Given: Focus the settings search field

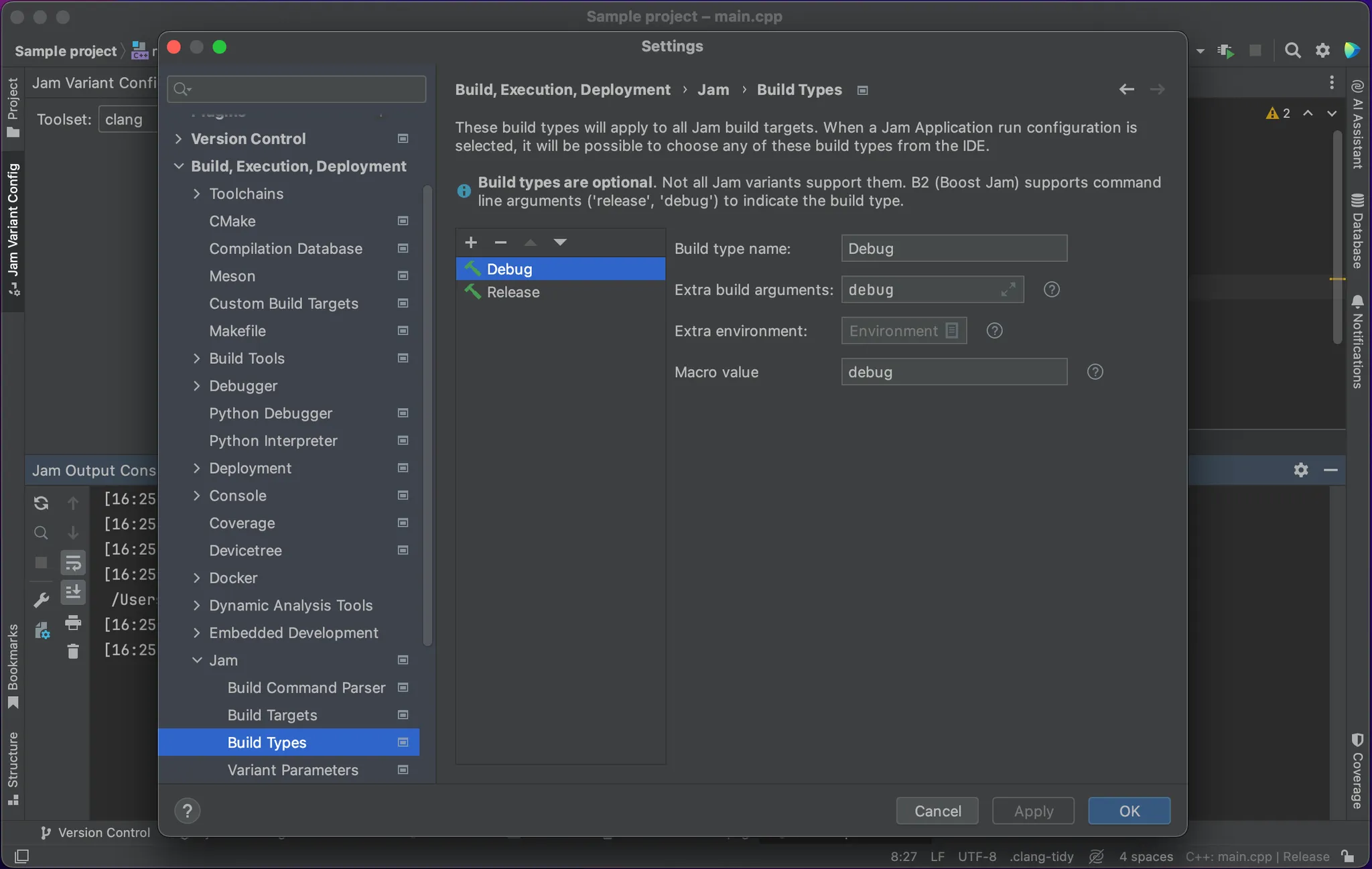Looking at the screenshot, I should coord(296,89).
